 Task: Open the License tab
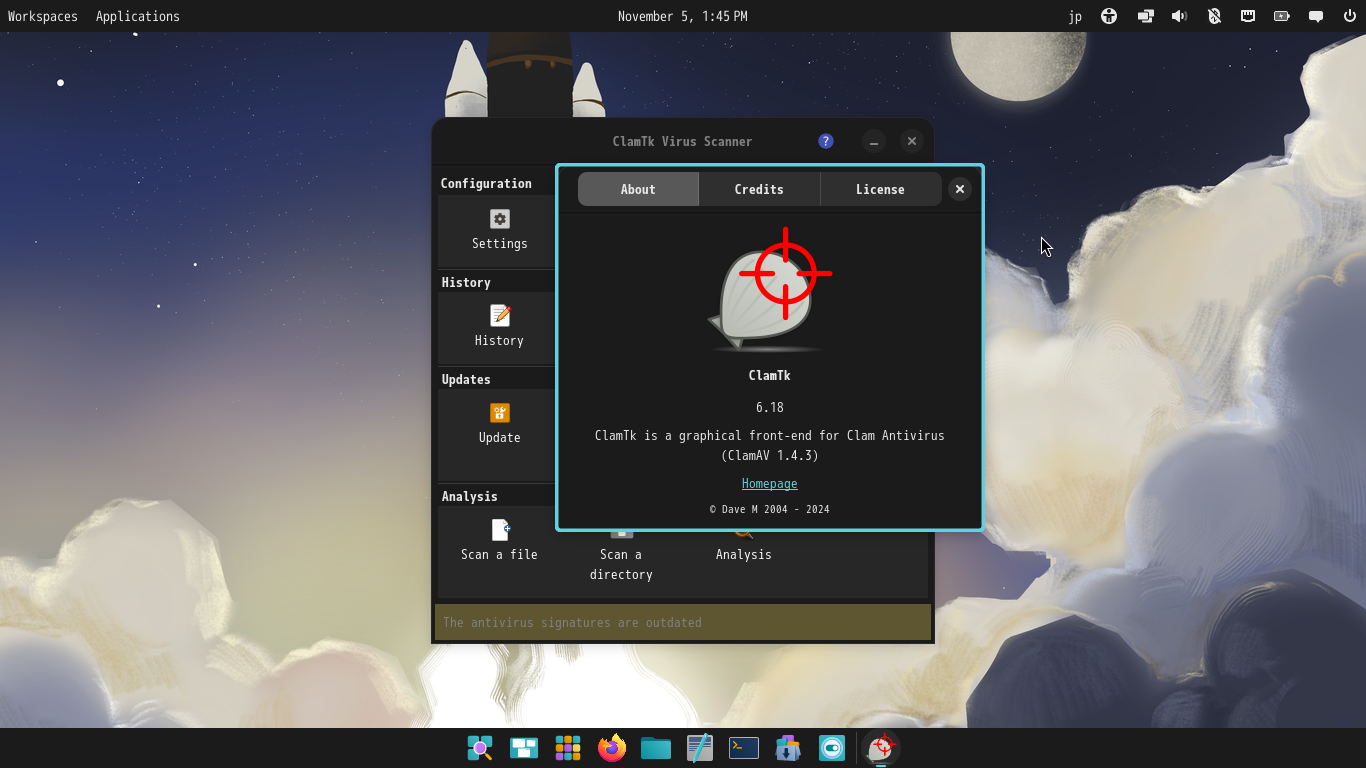tap(880, 189)
